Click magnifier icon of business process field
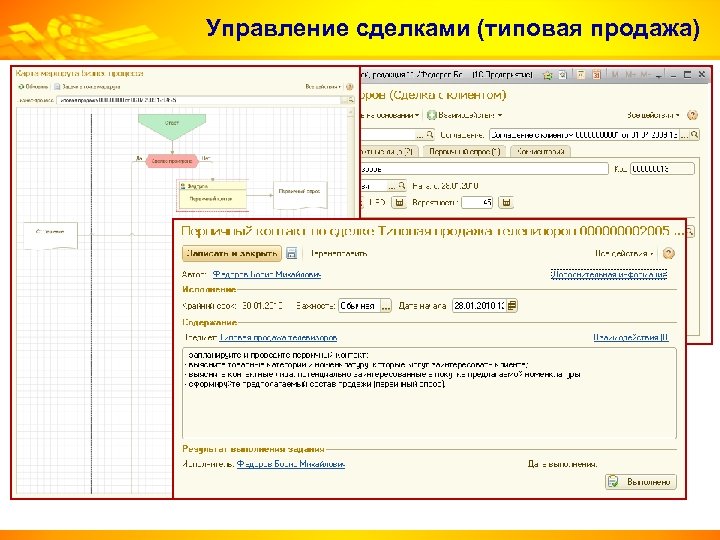 350,100
